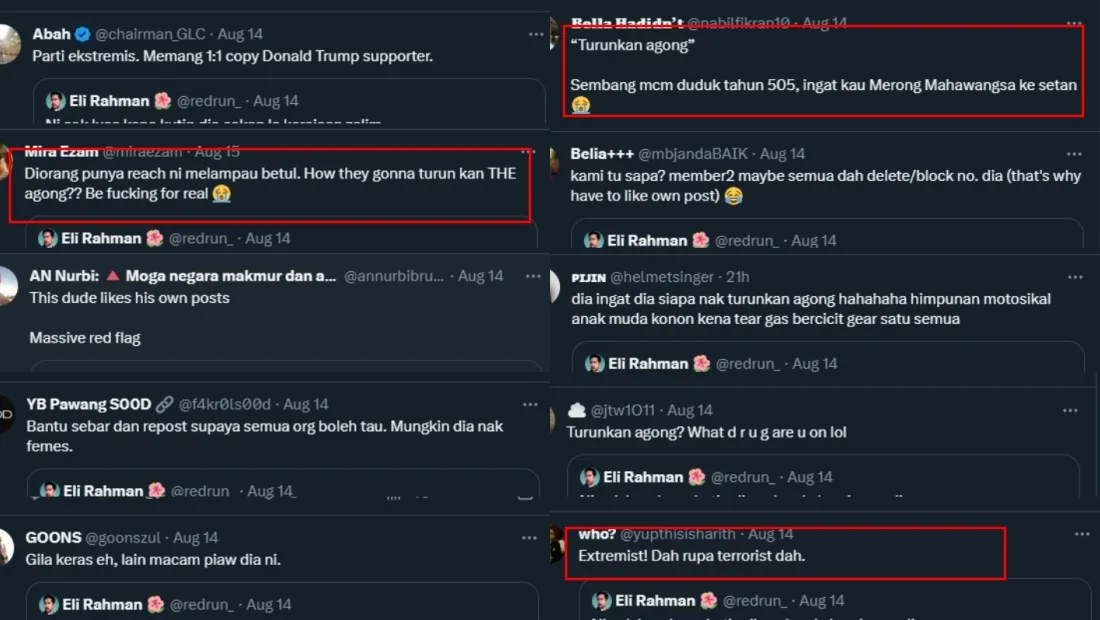The height and width of the screenshot is (620, 1100).
Task: Open more options on AN Nurbi's tweet
Action: coord(529,275)
